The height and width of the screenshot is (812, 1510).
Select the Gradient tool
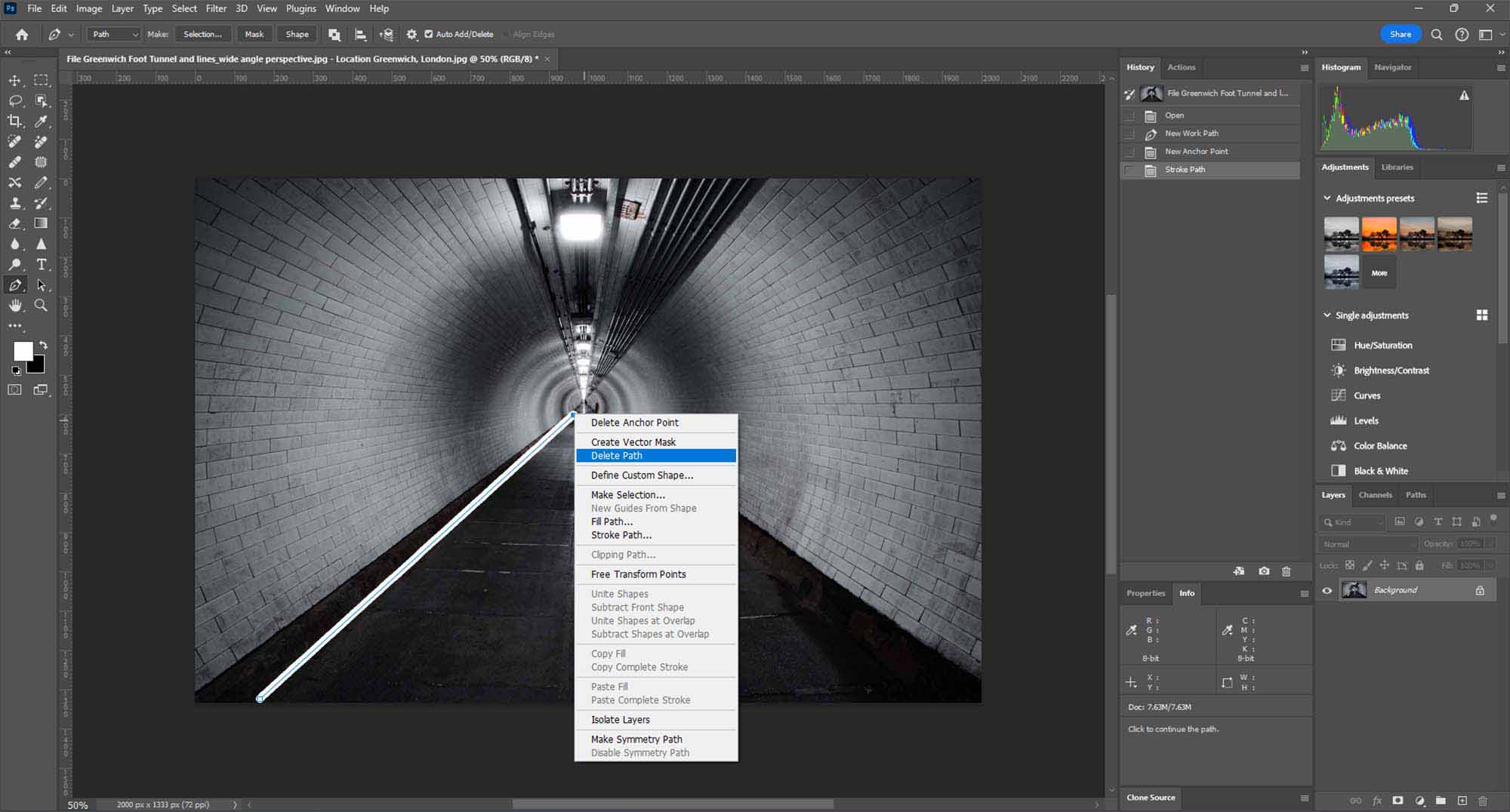(x=42, y=223)
